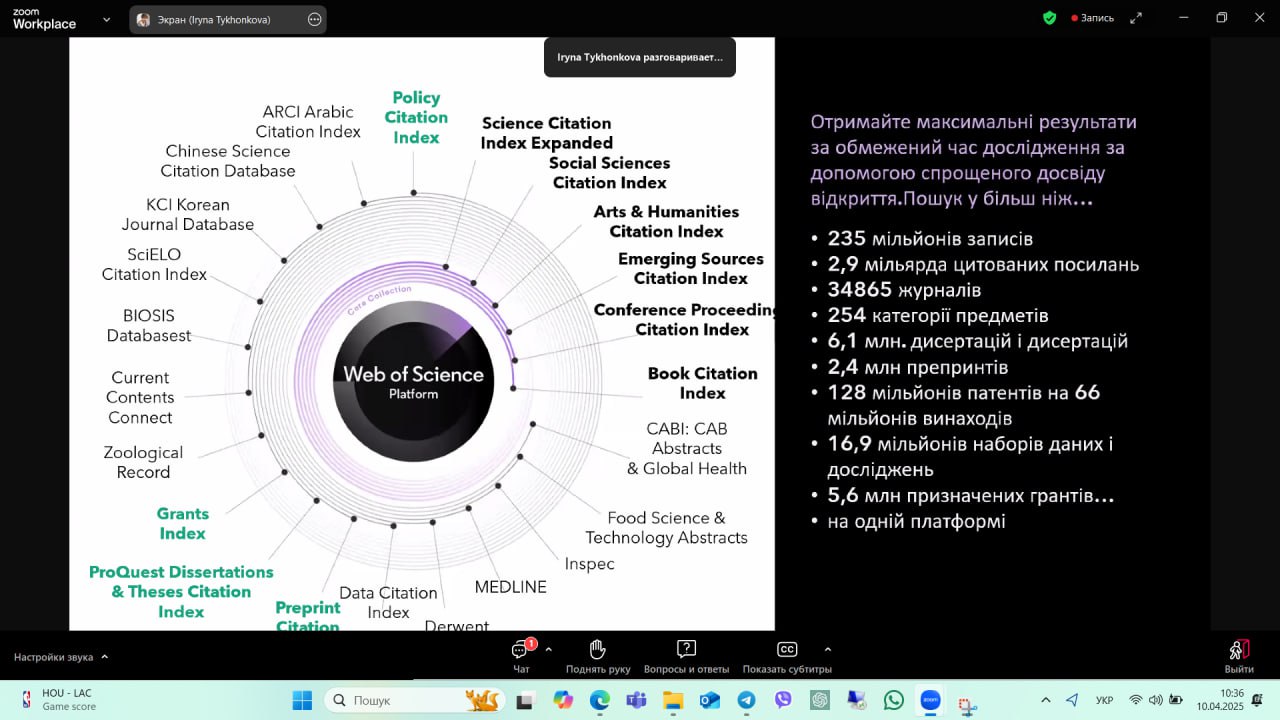Switch to the Zoom taskbar icon

click(x=931, y=700)
